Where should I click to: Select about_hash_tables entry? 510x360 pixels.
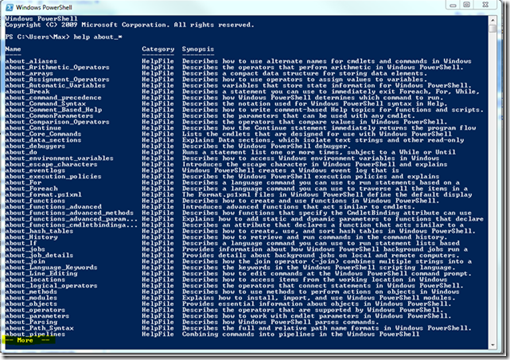pos(39,231)
